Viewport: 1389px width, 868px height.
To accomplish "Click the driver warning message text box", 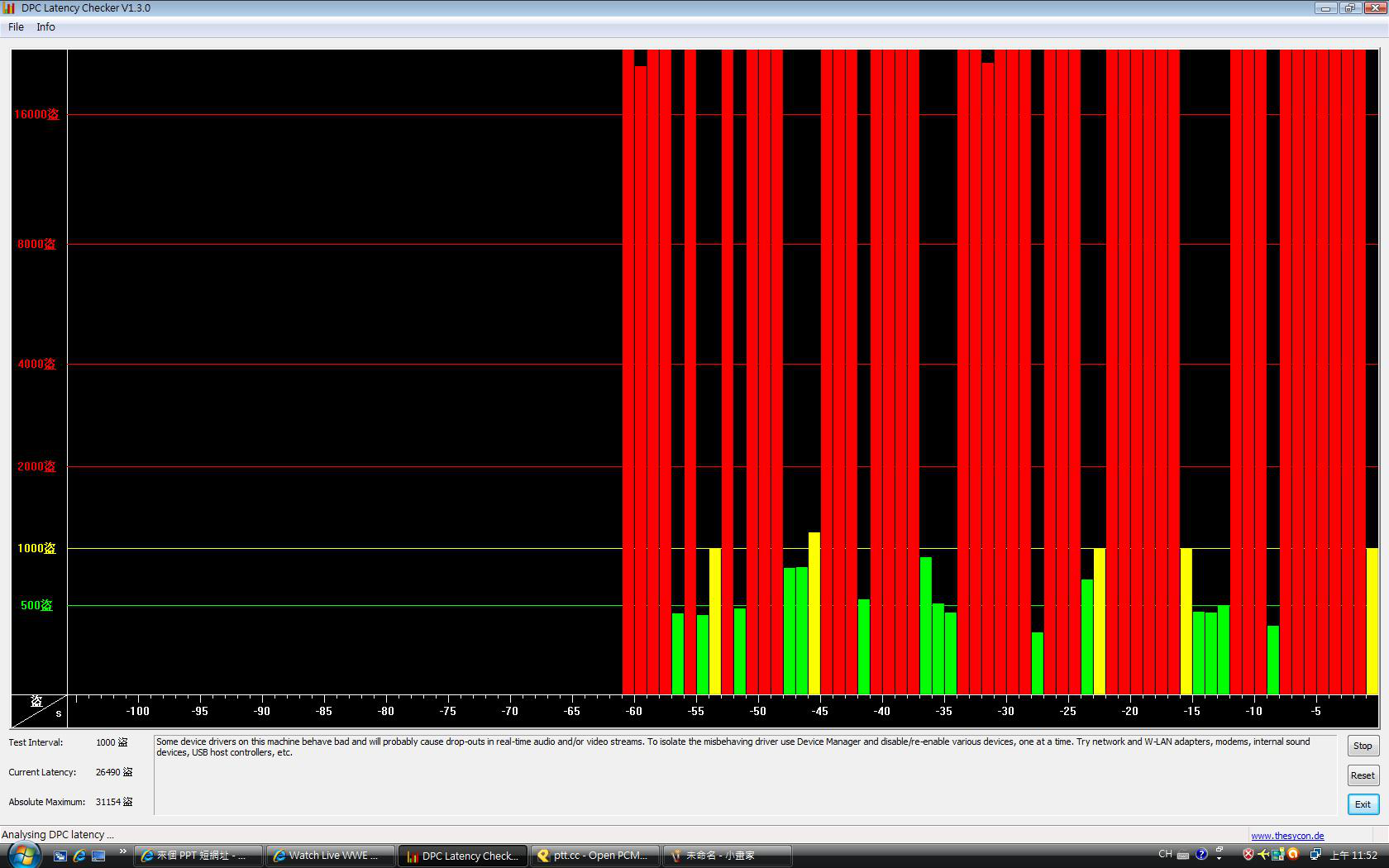I will (745, 775).
